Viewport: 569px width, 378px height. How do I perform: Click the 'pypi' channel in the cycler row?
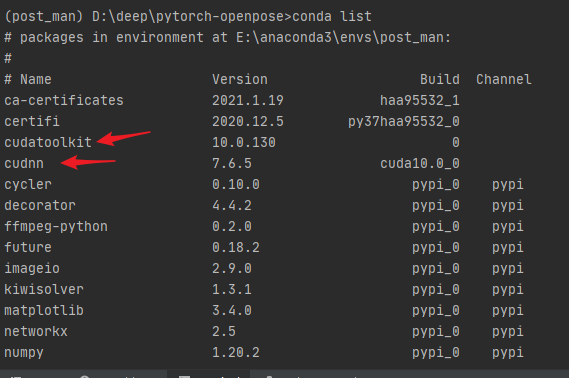click(508, 185)
